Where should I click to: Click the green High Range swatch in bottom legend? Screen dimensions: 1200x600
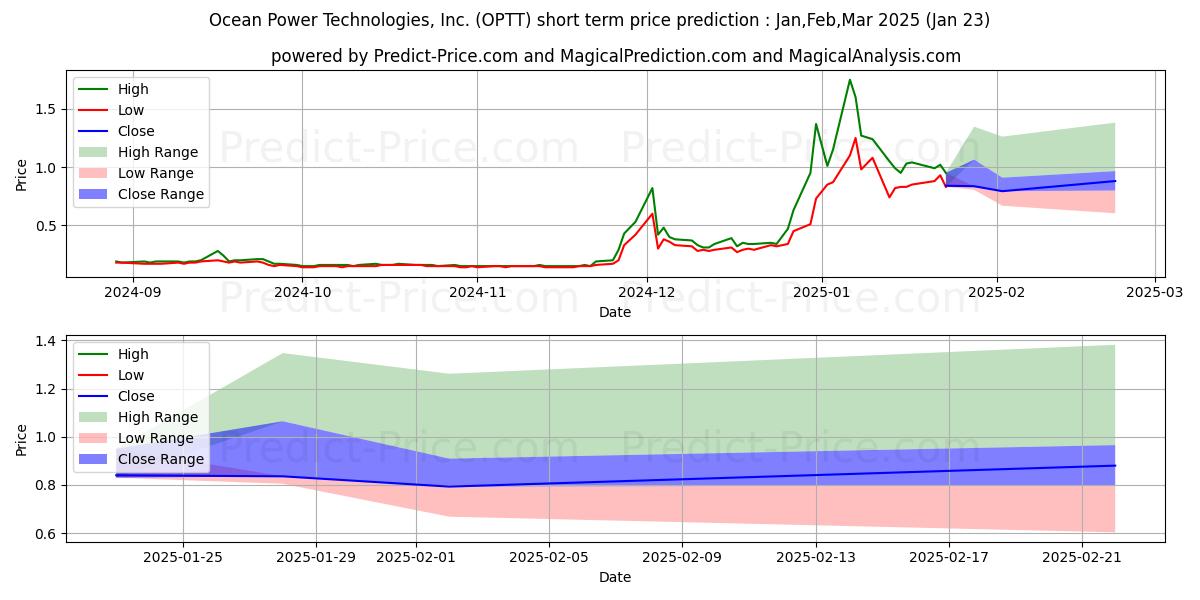(x=96, y=417)
